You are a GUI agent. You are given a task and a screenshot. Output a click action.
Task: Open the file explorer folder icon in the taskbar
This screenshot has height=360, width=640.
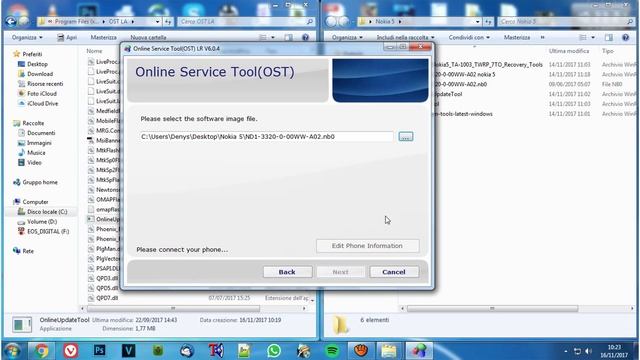(388, 351)
